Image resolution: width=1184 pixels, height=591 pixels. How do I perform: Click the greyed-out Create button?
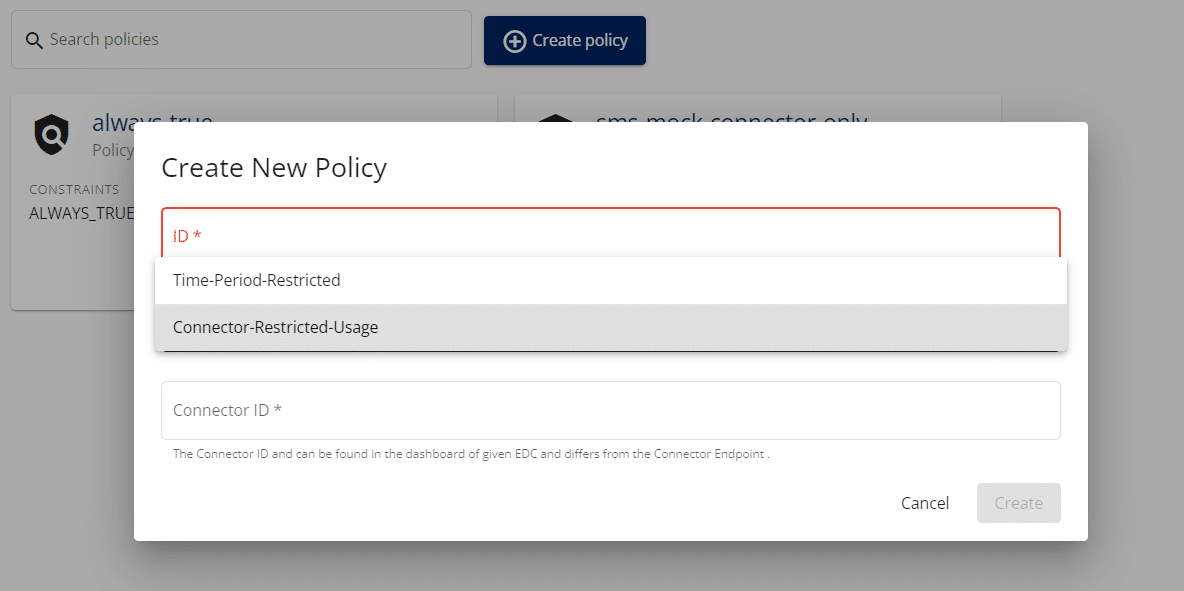pyautogui.click(x=1019, y=503)
